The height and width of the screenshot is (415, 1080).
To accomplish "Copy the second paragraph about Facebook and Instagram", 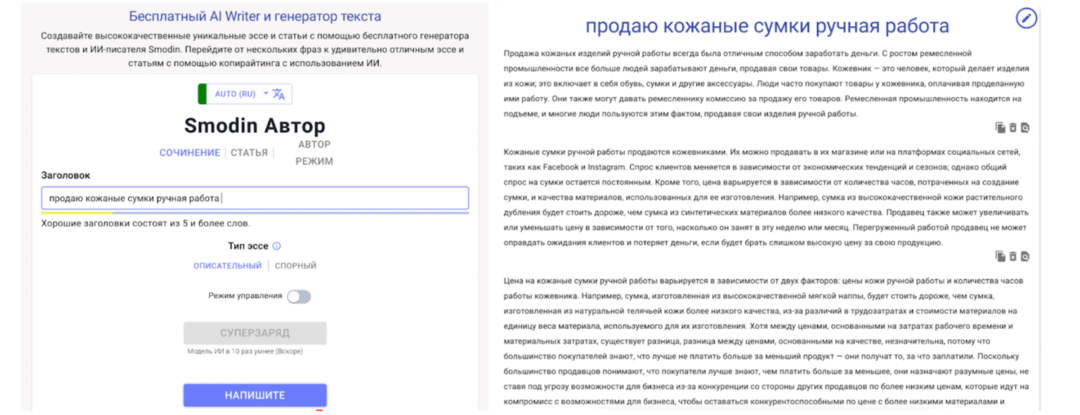I will (1000, 256).
